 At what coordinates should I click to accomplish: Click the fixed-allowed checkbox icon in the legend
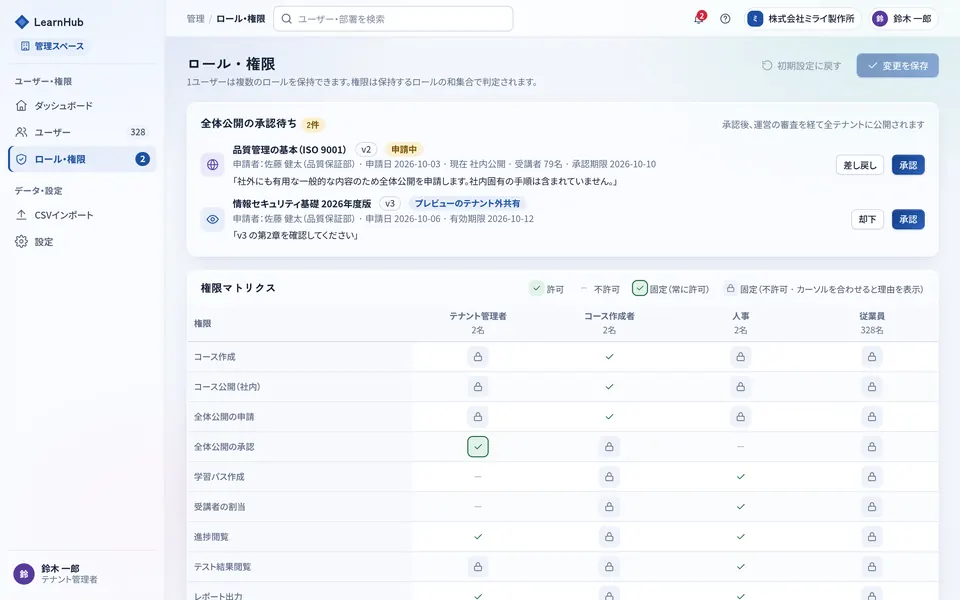pos(640,288)
